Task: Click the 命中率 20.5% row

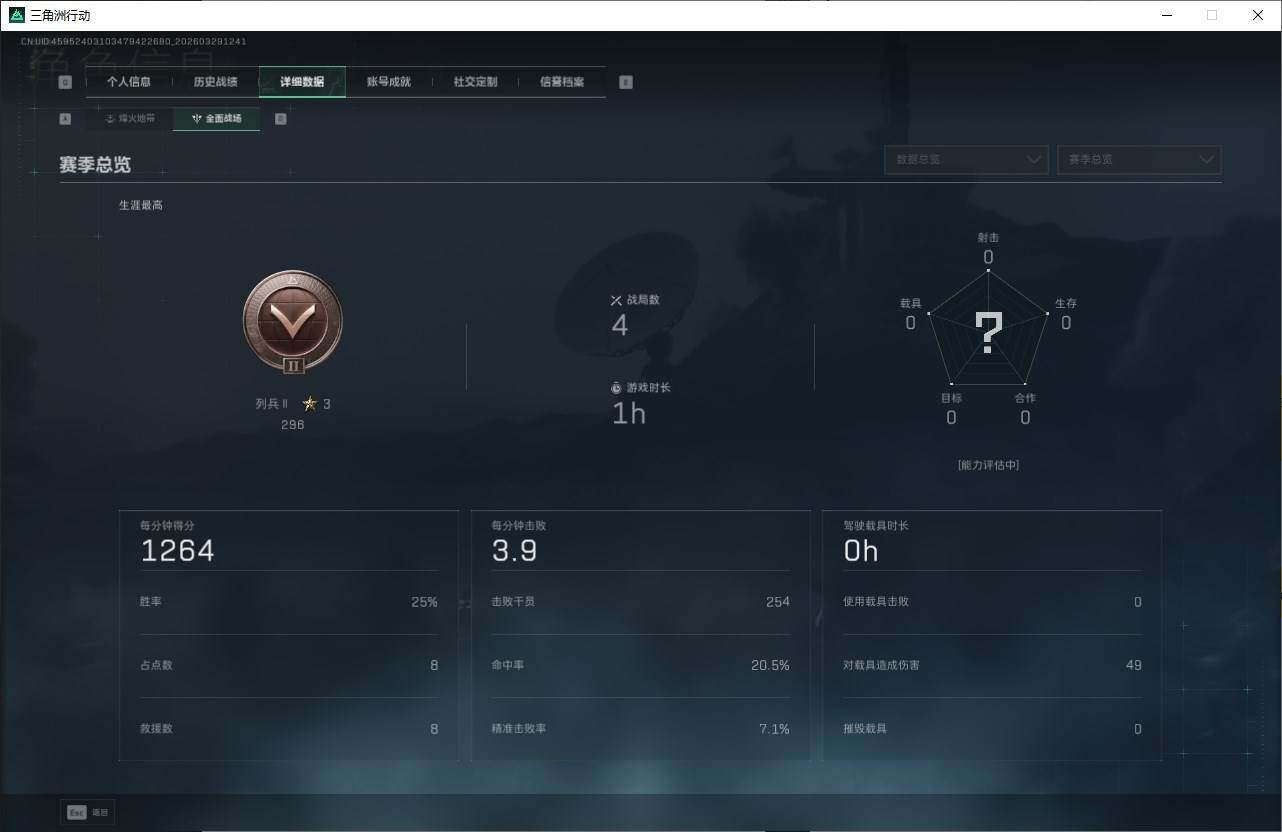Action: tap(641, 665)
